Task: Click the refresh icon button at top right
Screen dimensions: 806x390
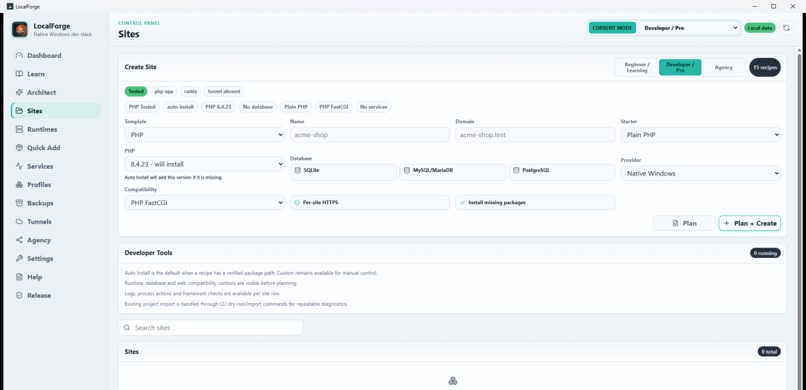Action: (x=786, y=28)
